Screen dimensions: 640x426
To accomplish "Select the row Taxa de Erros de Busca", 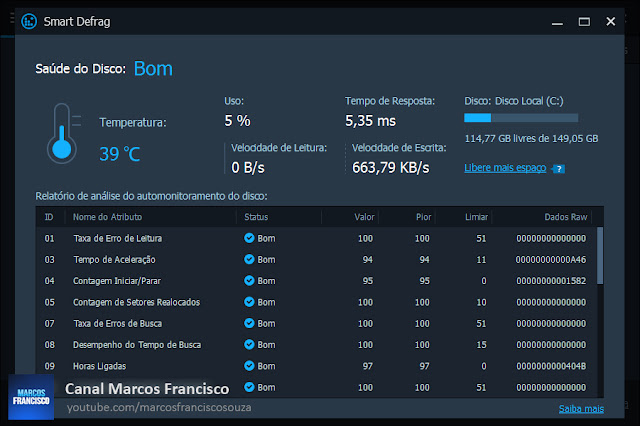I will (316, 324).
